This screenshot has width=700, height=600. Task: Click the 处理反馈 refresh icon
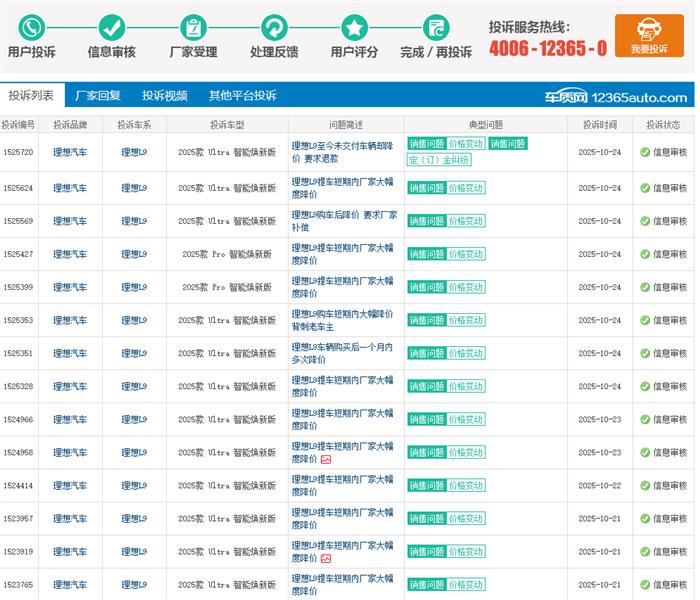(x=273, y=27)
